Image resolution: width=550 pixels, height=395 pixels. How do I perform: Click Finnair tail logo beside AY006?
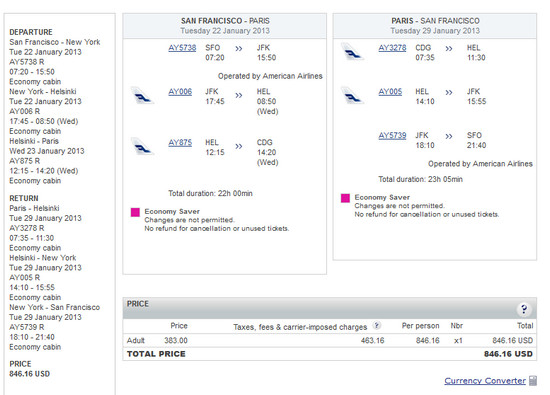pos(142,95)
